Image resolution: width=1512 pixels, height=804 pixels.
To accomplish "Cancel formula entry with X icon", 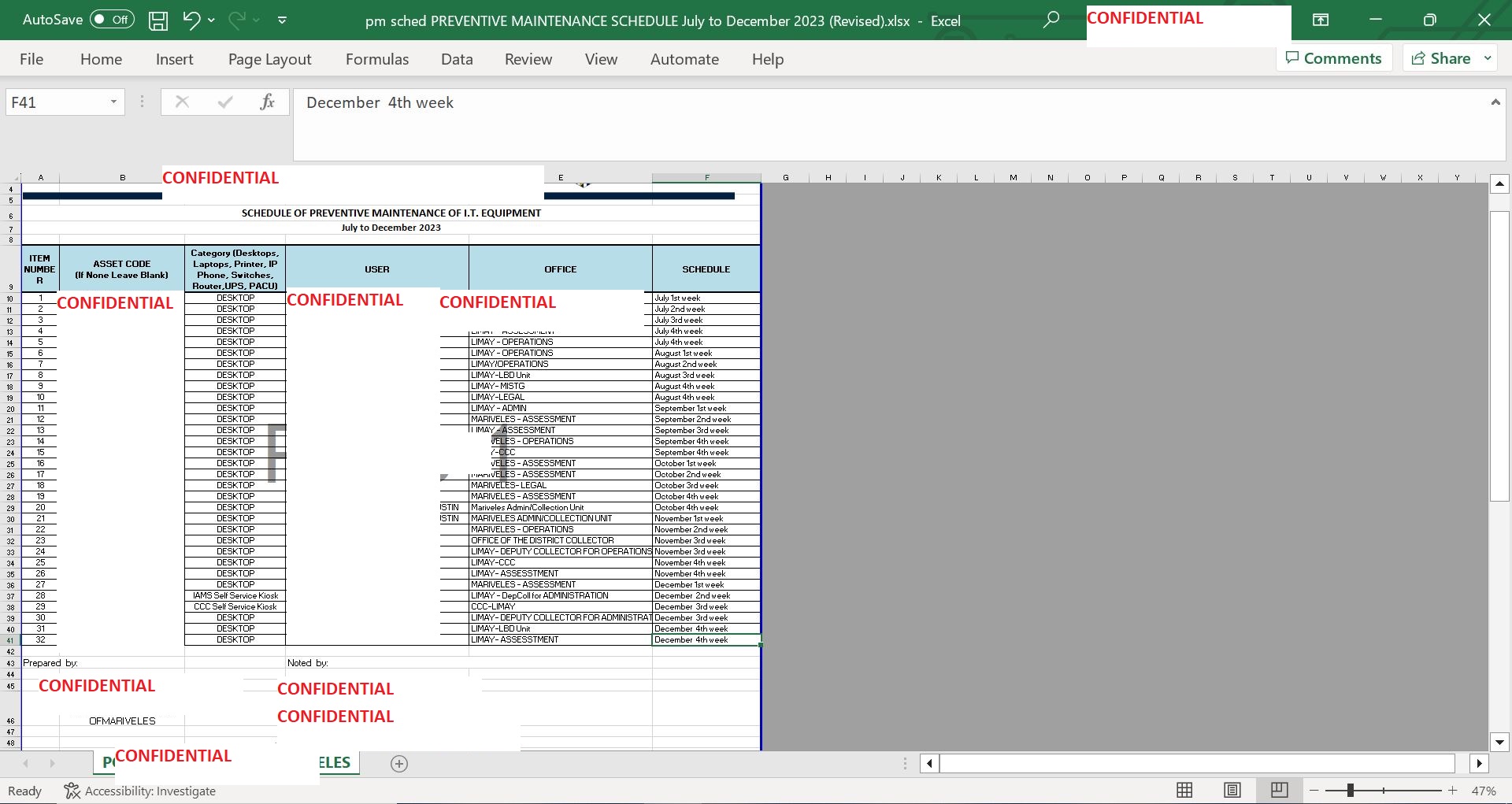I will tap(182, 102).
